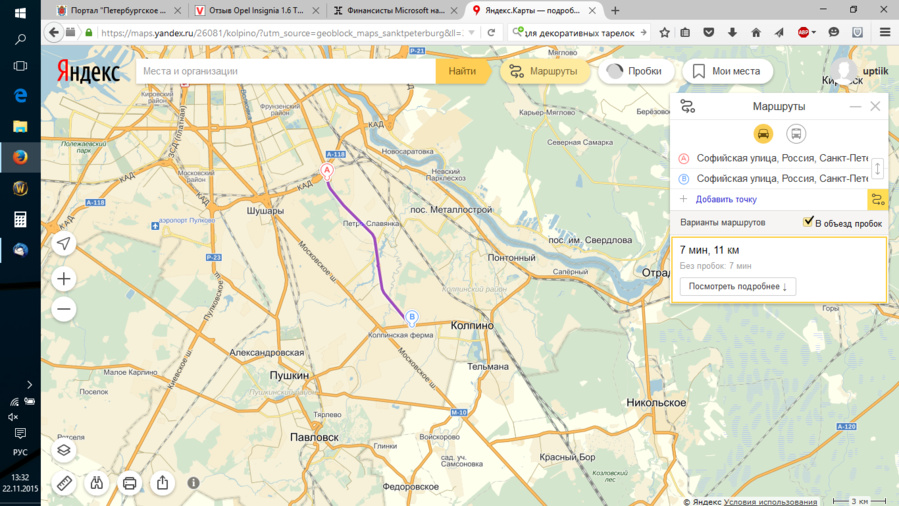Viewport: 899px width, 506px height.
Task: Open the Windows Start button
Action: click(20, 12)
